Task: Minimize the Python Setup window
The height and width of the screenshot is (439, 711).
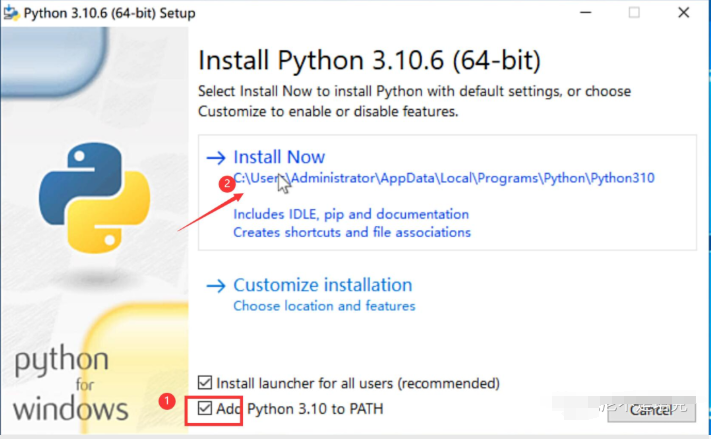Action: click(x=585, y=13)
